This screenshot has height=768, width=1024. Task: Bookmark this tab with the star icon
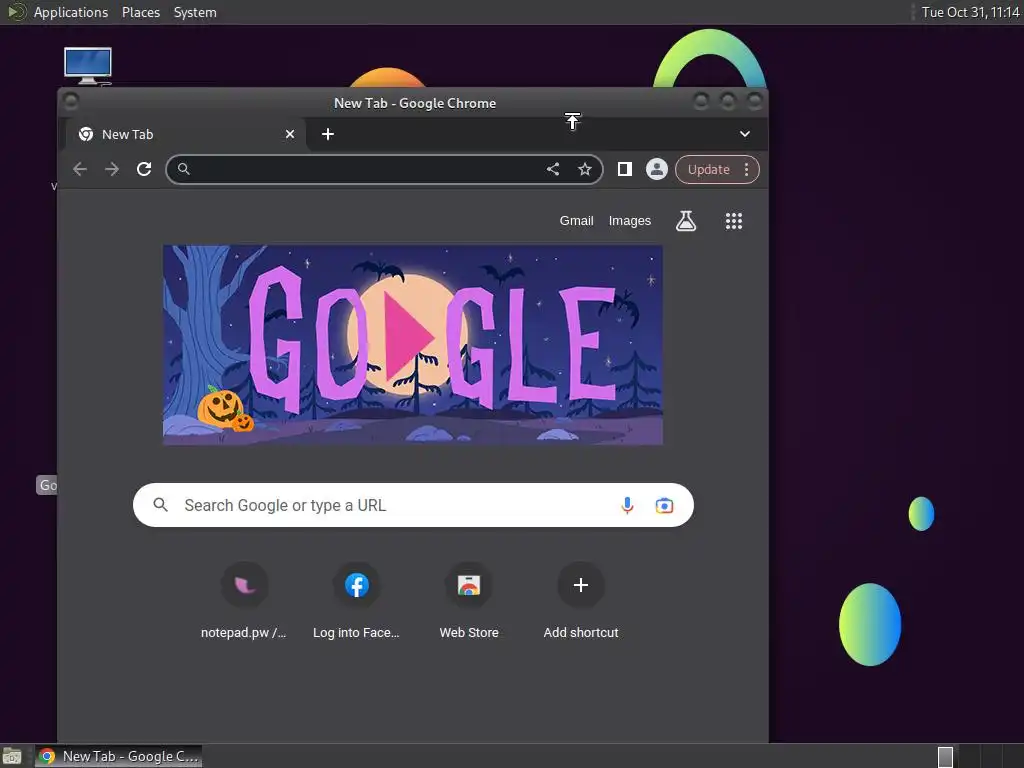click(x=585, y=170)
